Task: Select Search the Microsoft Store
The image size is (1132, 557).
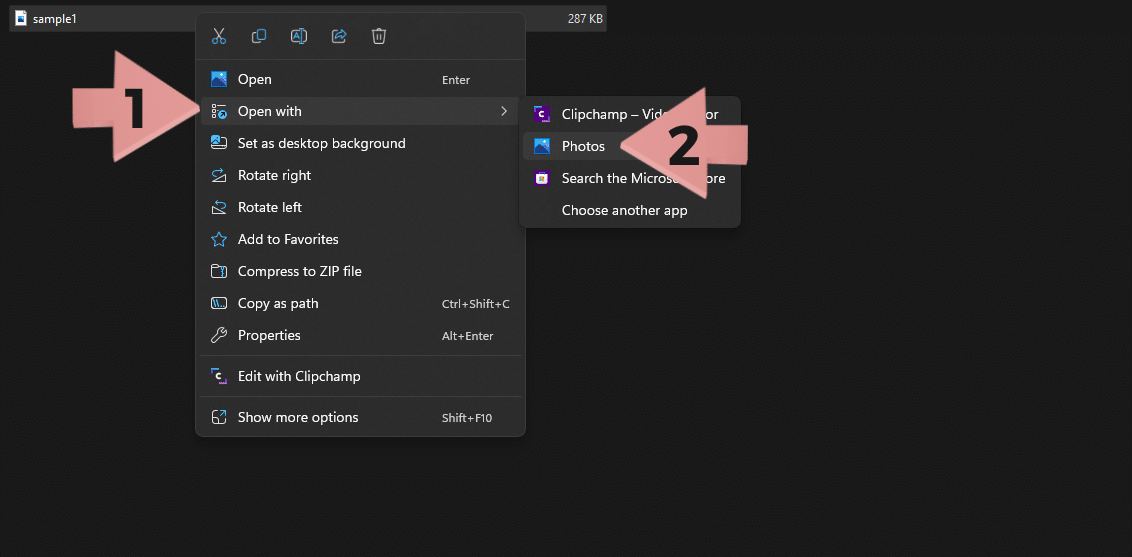Action: point(630,178)
